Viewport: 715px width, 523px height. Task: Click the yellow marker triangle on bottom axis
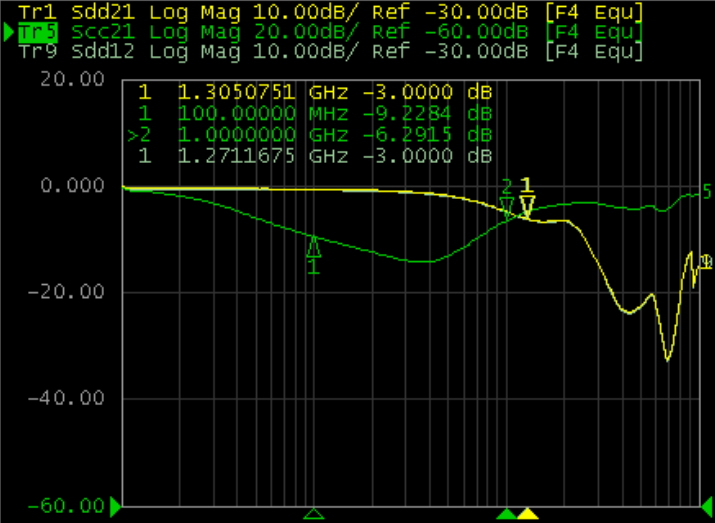point(527,514)
